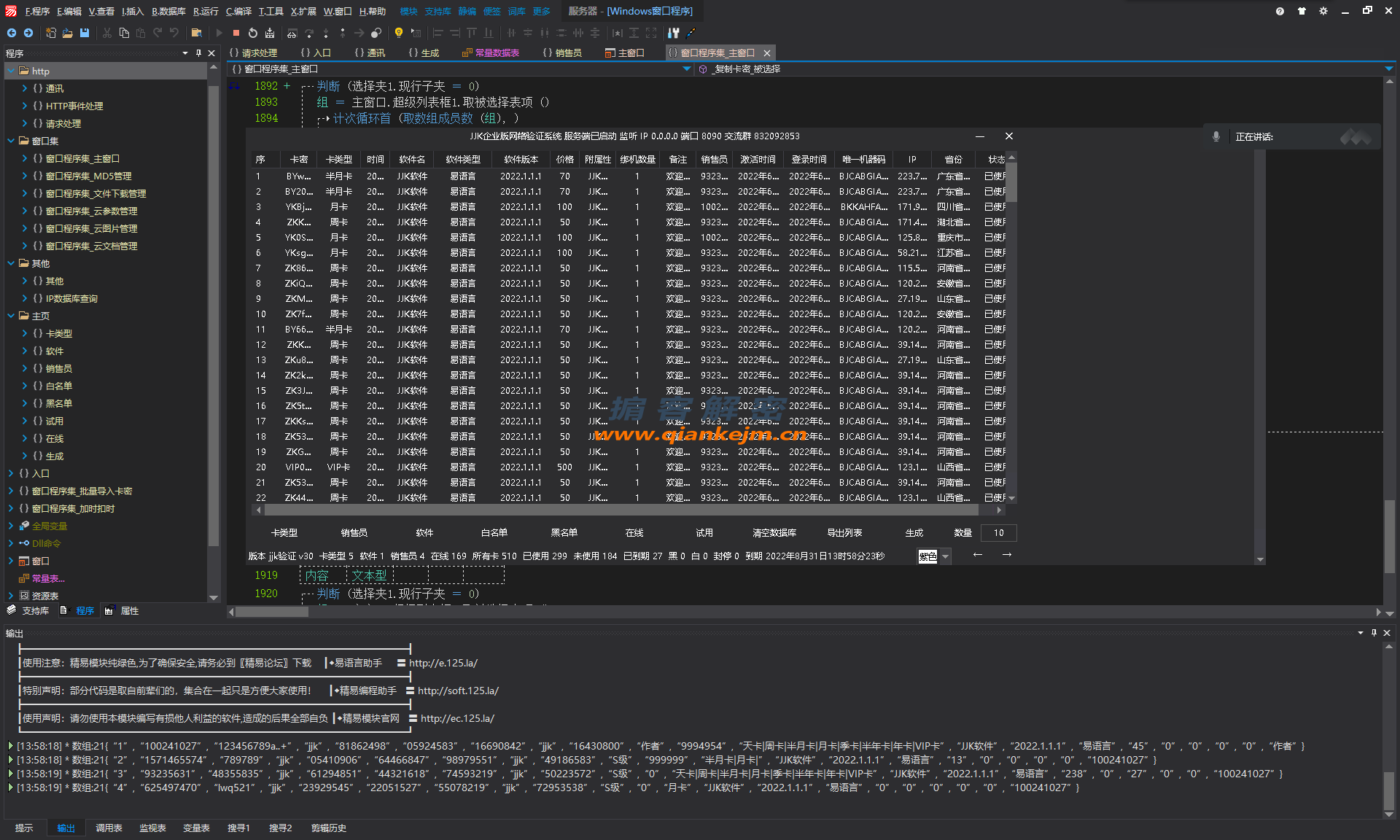The height and width of the screenshot is (840, 1400).
Task: Click the skin shirt icon in title bar
Action: pyautogui.click(x=1302, y=11)
